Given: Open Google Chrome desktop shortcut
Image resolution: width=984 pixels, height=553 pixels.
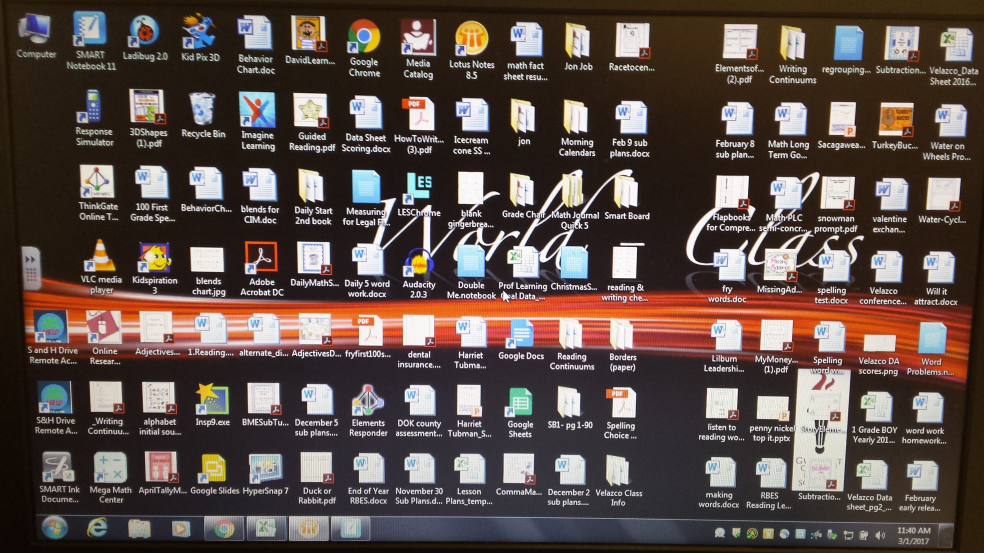Looking at the screenshot, I should pos(363,39).
